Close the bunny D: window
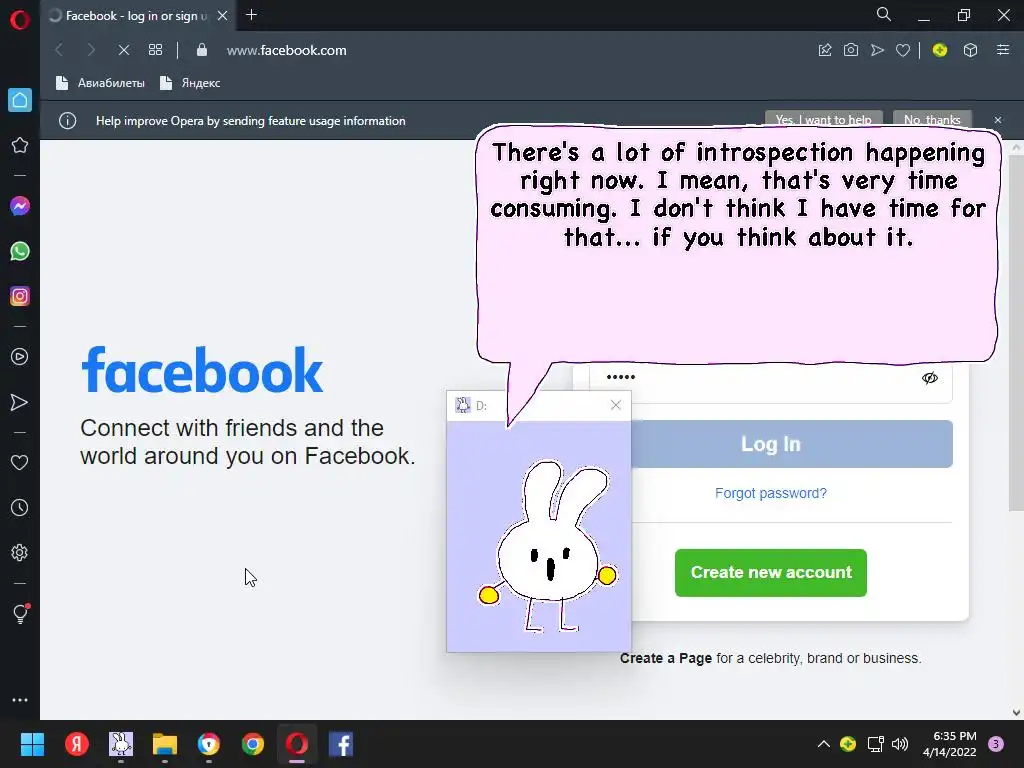This screenshot has height=768, width=1024. [x=615, y=405]
